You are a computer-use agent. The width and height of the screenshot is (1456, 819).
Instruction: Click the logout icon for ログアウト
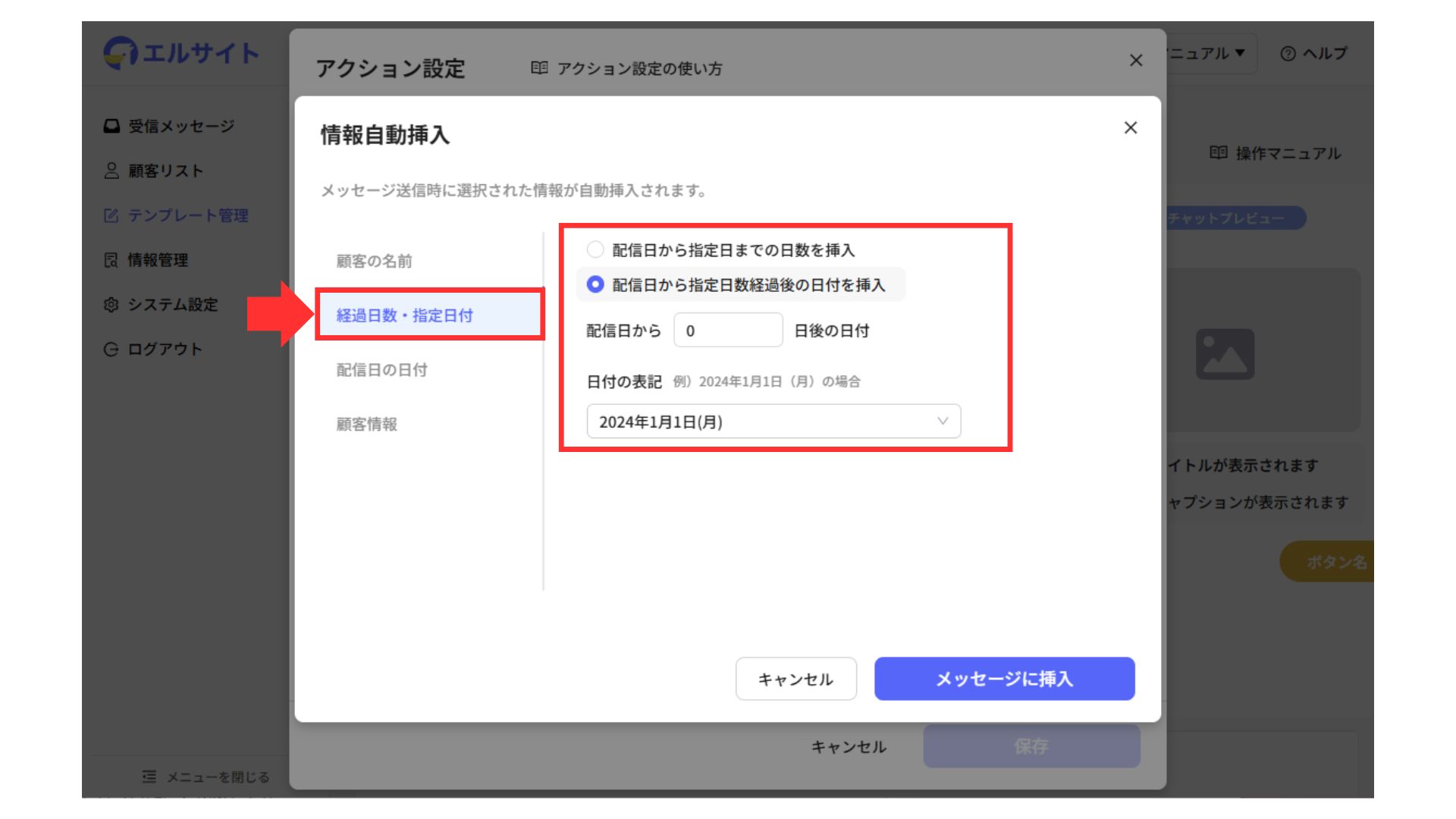point(111,350)
